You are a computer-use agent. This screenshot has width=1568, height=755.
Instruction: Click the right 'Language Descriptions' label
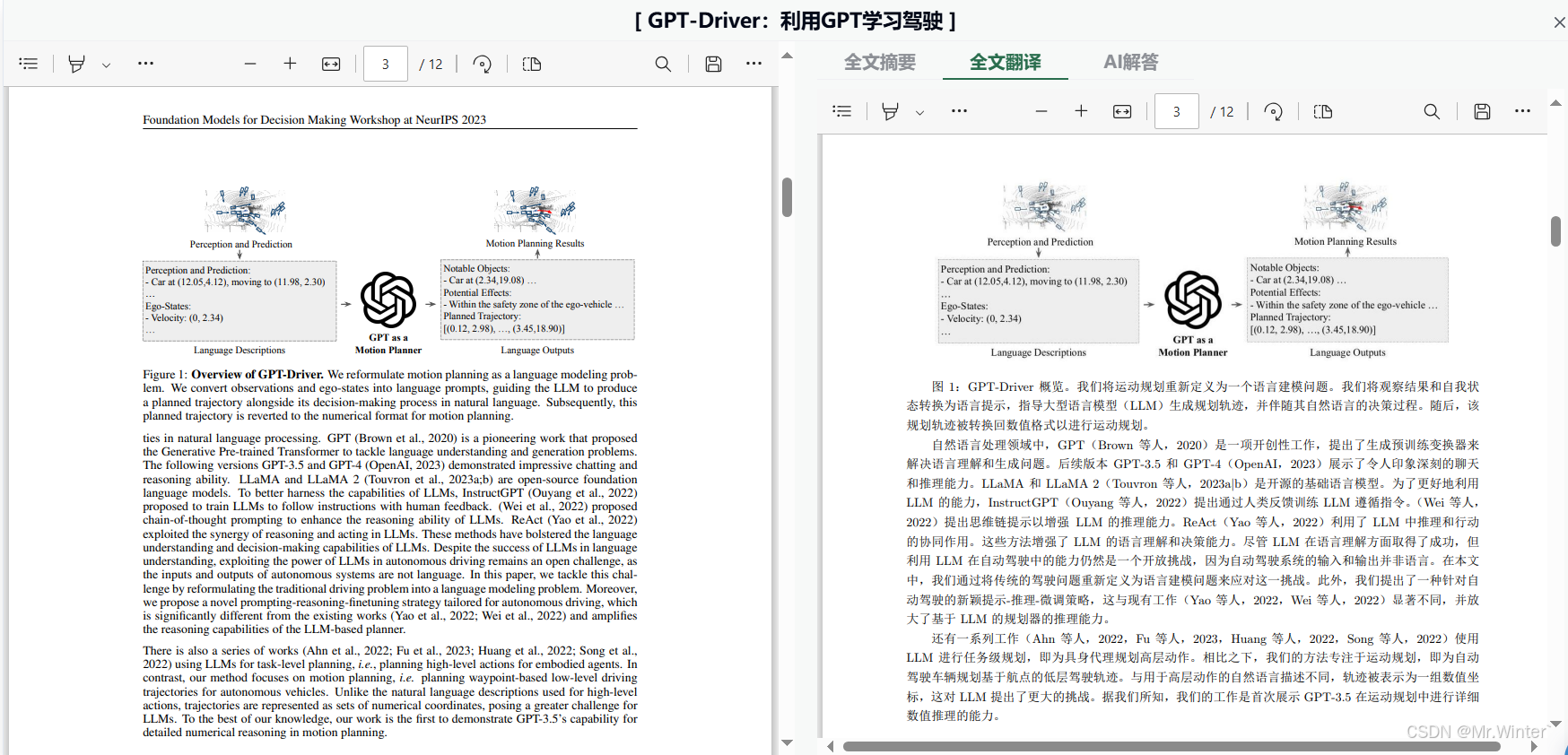[1039, 353]
